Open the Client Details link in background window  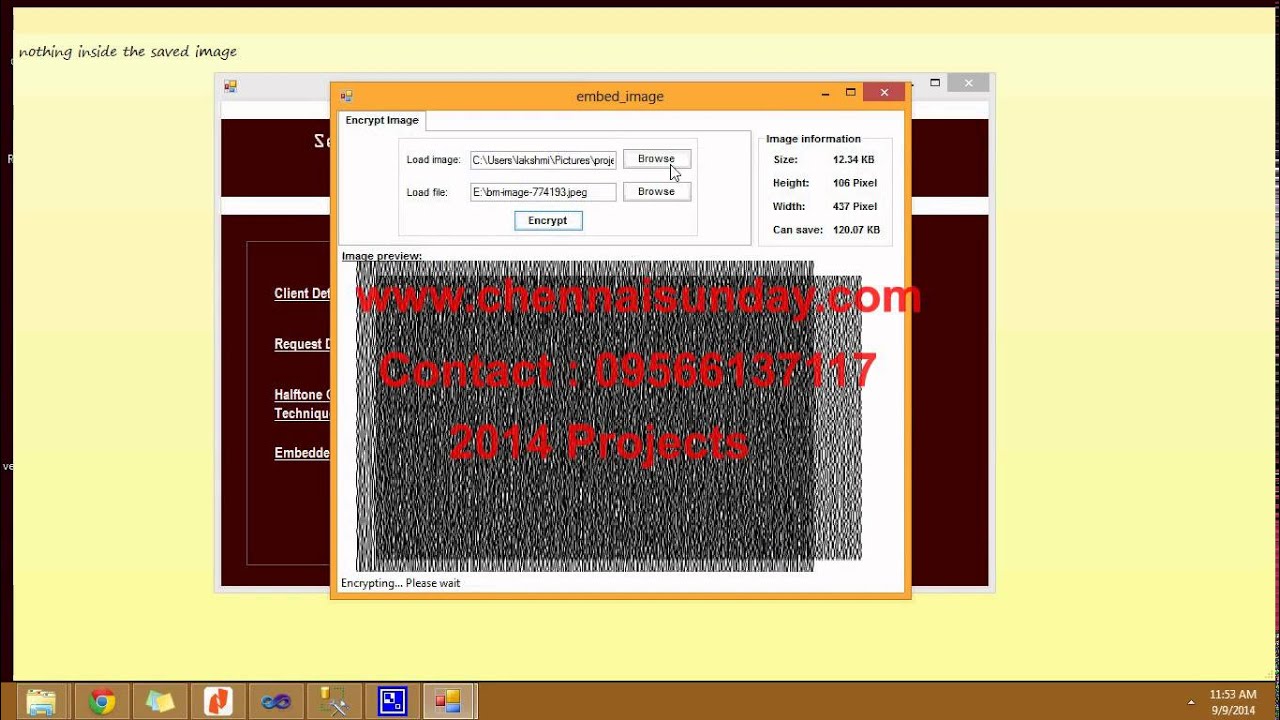coord(302,294)
